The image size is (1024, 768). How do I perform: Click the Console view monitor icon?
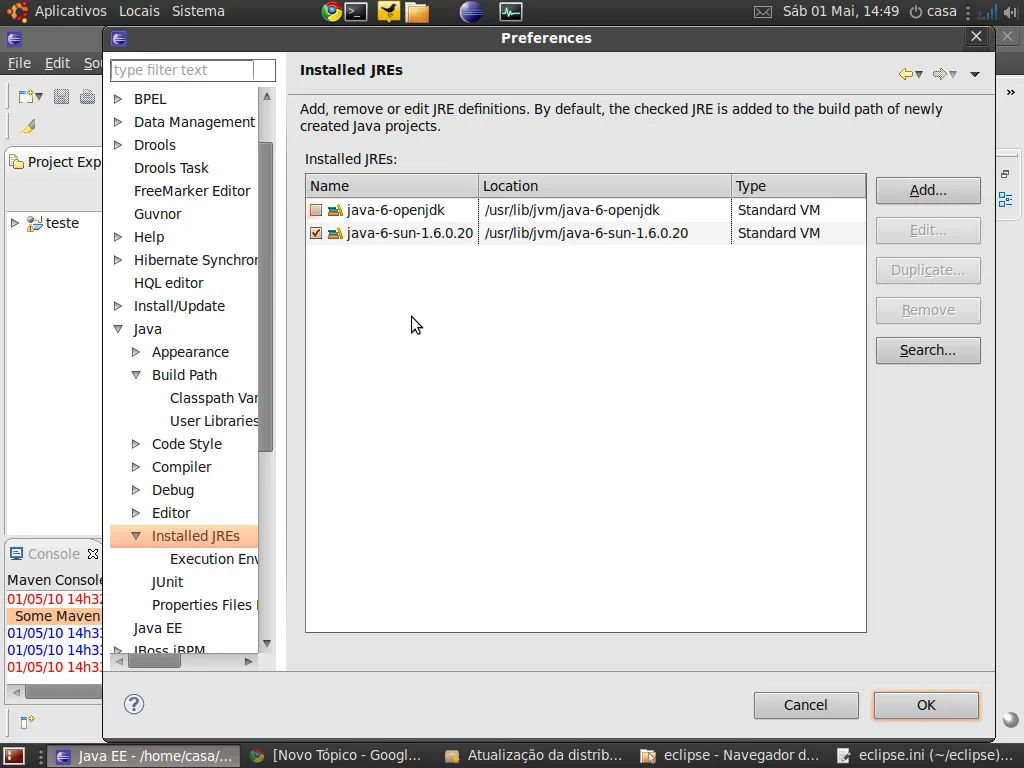[16, 554]
